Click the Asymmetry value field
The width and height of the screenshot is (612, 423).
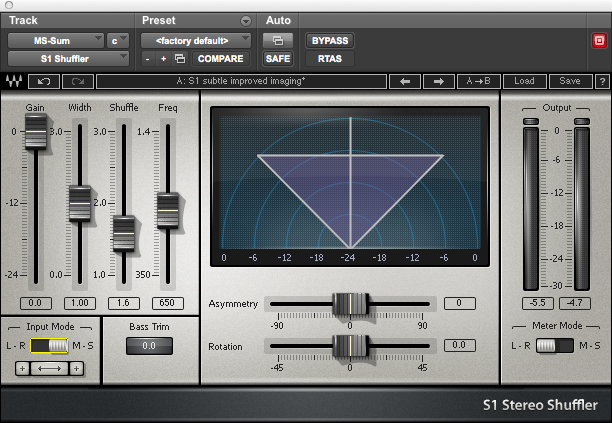point(460,303)
